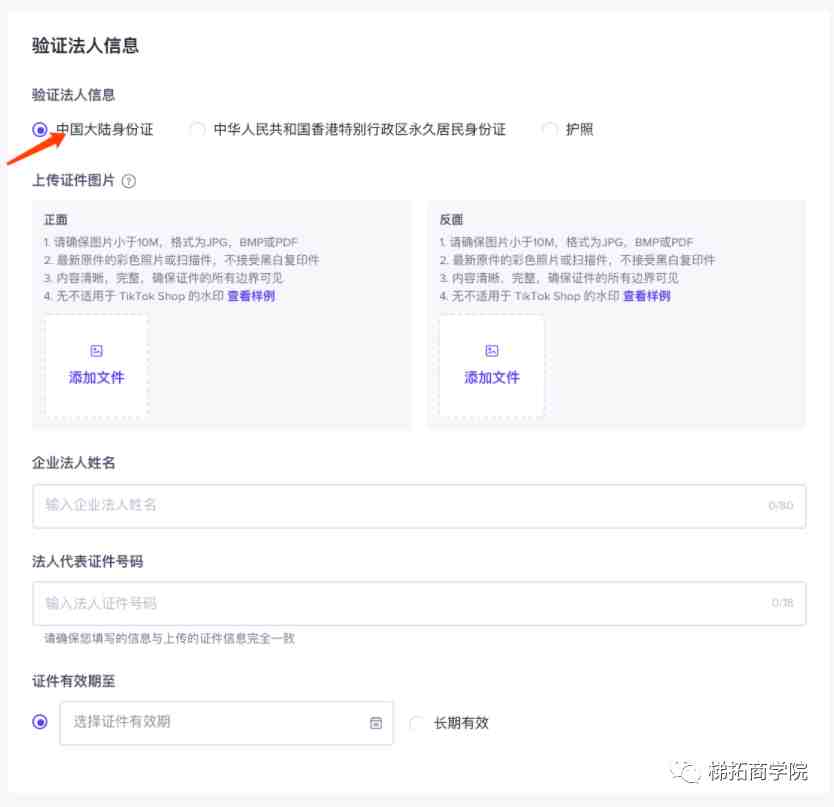Choose 护照 as document type
The width and height of the screenshot is (834, 807).
[549, 129]
